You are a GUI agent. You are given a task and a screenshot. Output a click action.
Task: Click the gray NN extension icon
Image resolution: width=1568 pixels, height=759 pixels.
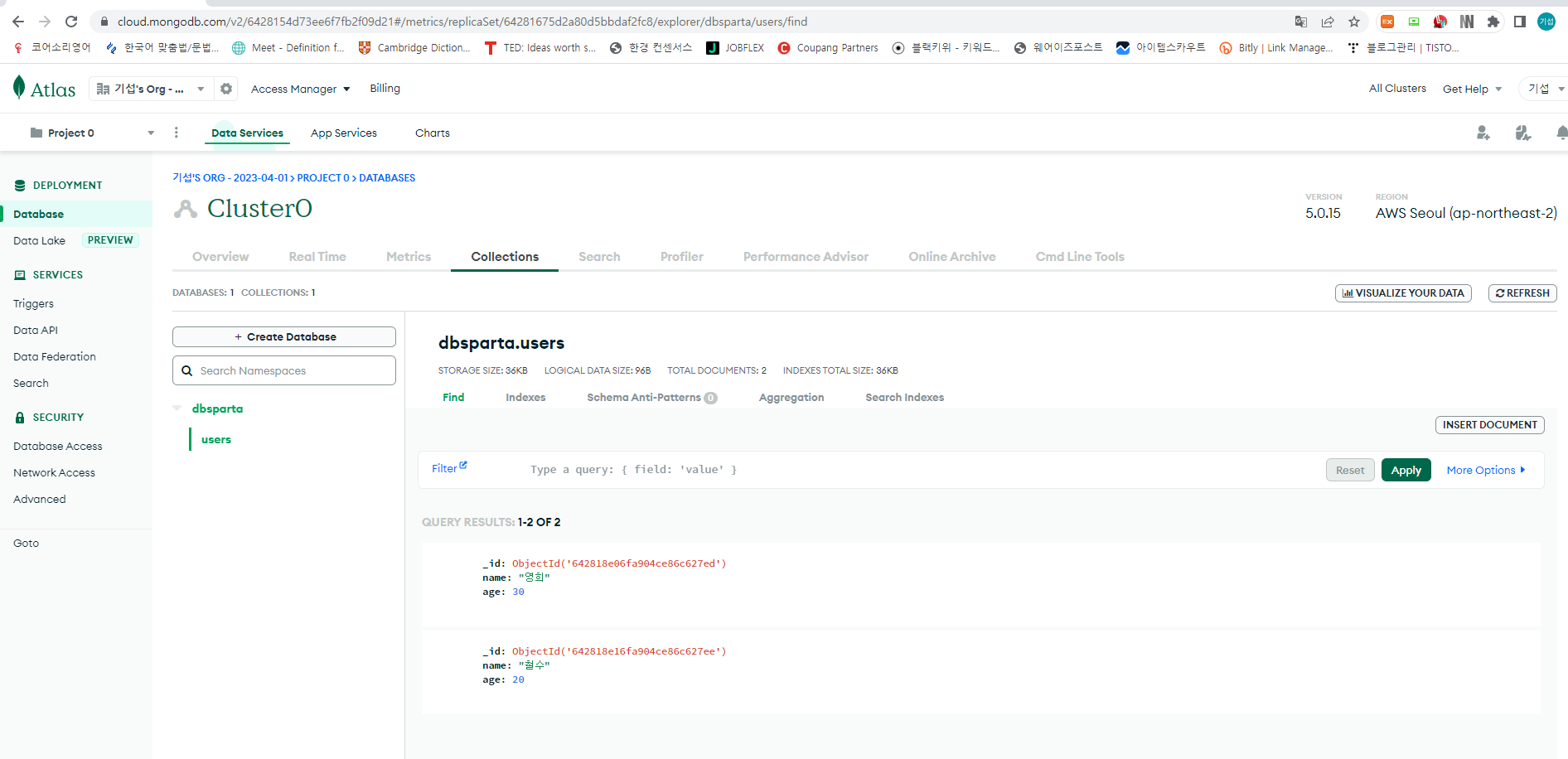tap(1467, 22)
